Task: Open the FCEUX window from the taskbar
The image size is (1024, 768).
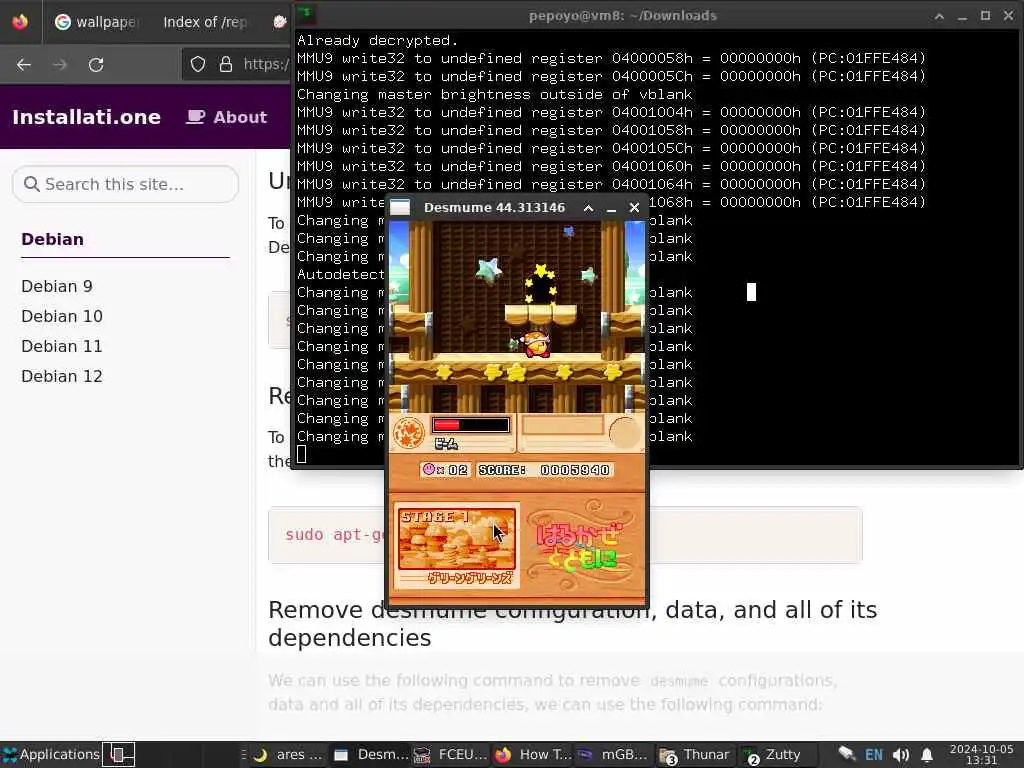Action: point(451,754)
